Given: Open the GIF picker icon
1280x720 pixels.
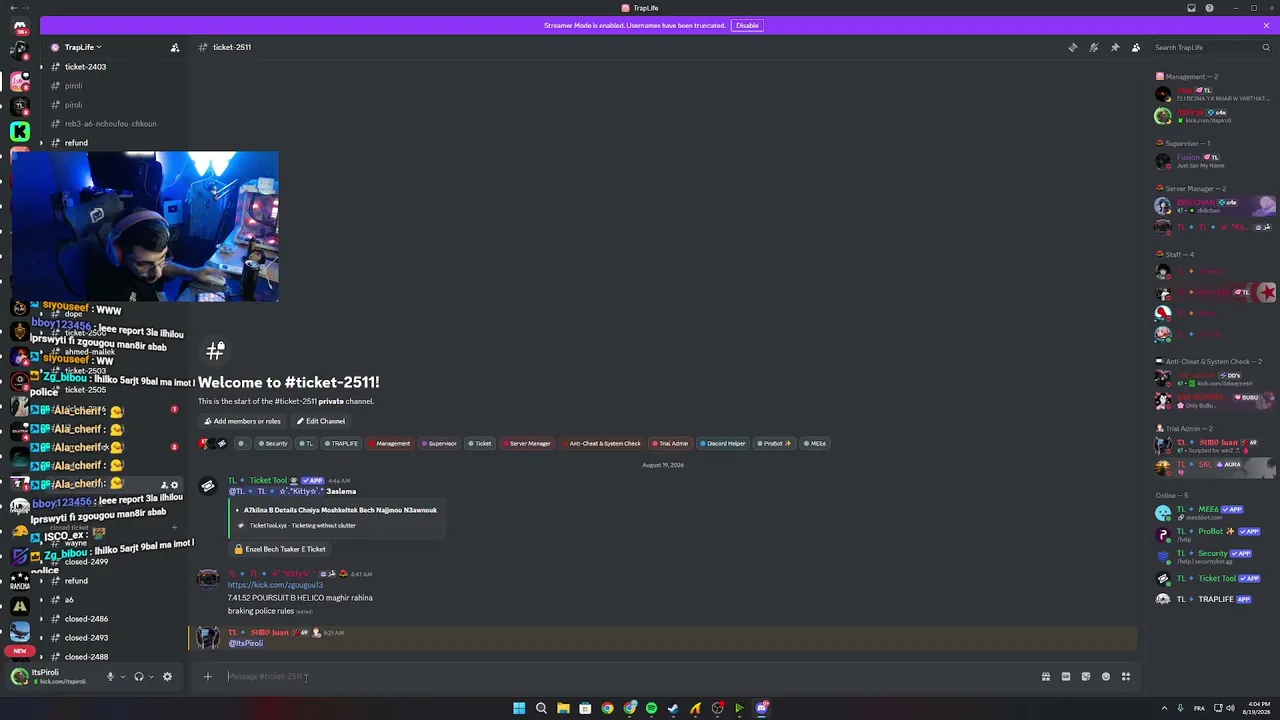Looking at the screenshot, I should (1066, 677).
